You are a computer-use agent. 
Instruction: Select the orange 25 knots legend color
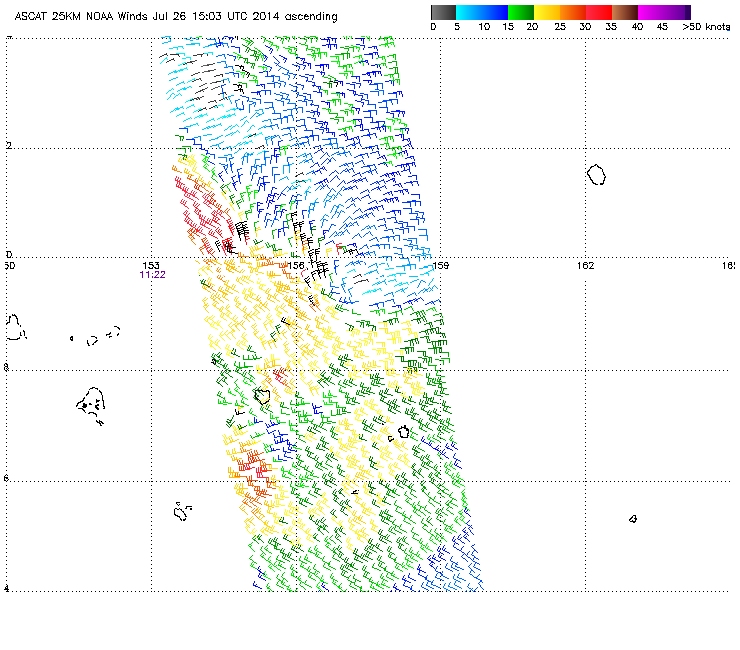[574, 12]
